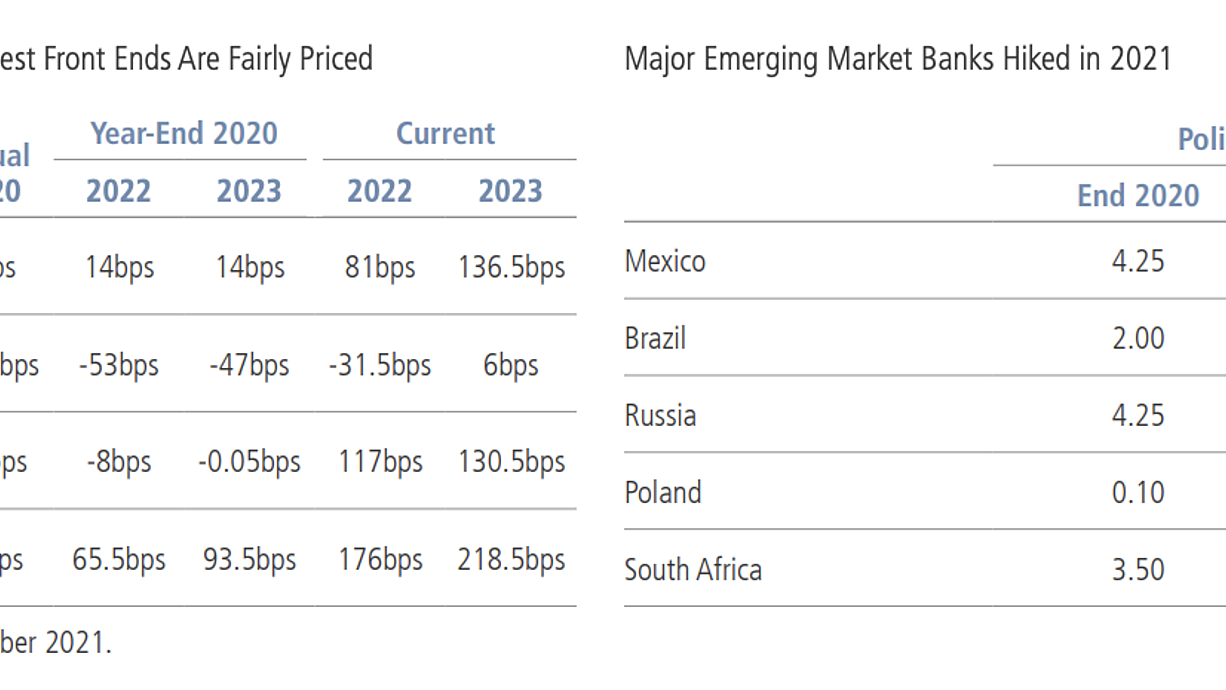Select the -31.5bps table cell
The height and width of the screenshot is (690, 1226).
380,365
